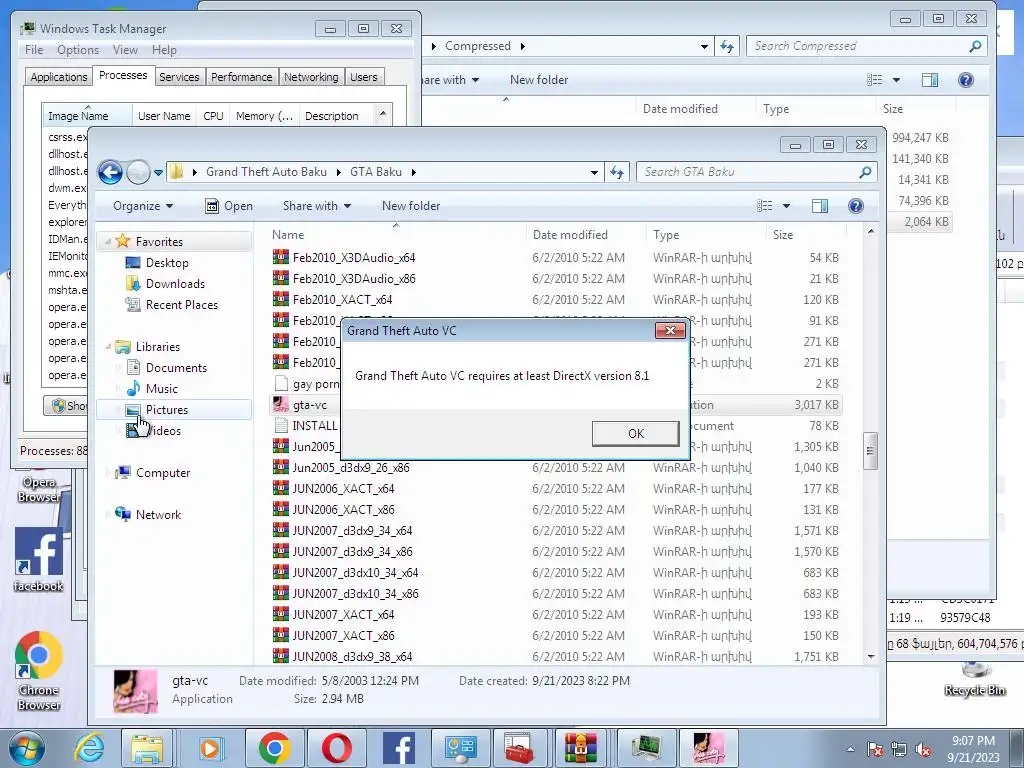Show hidden system tray icons
Viewport: 1024px width, 768px height.
tap(850, 749)
